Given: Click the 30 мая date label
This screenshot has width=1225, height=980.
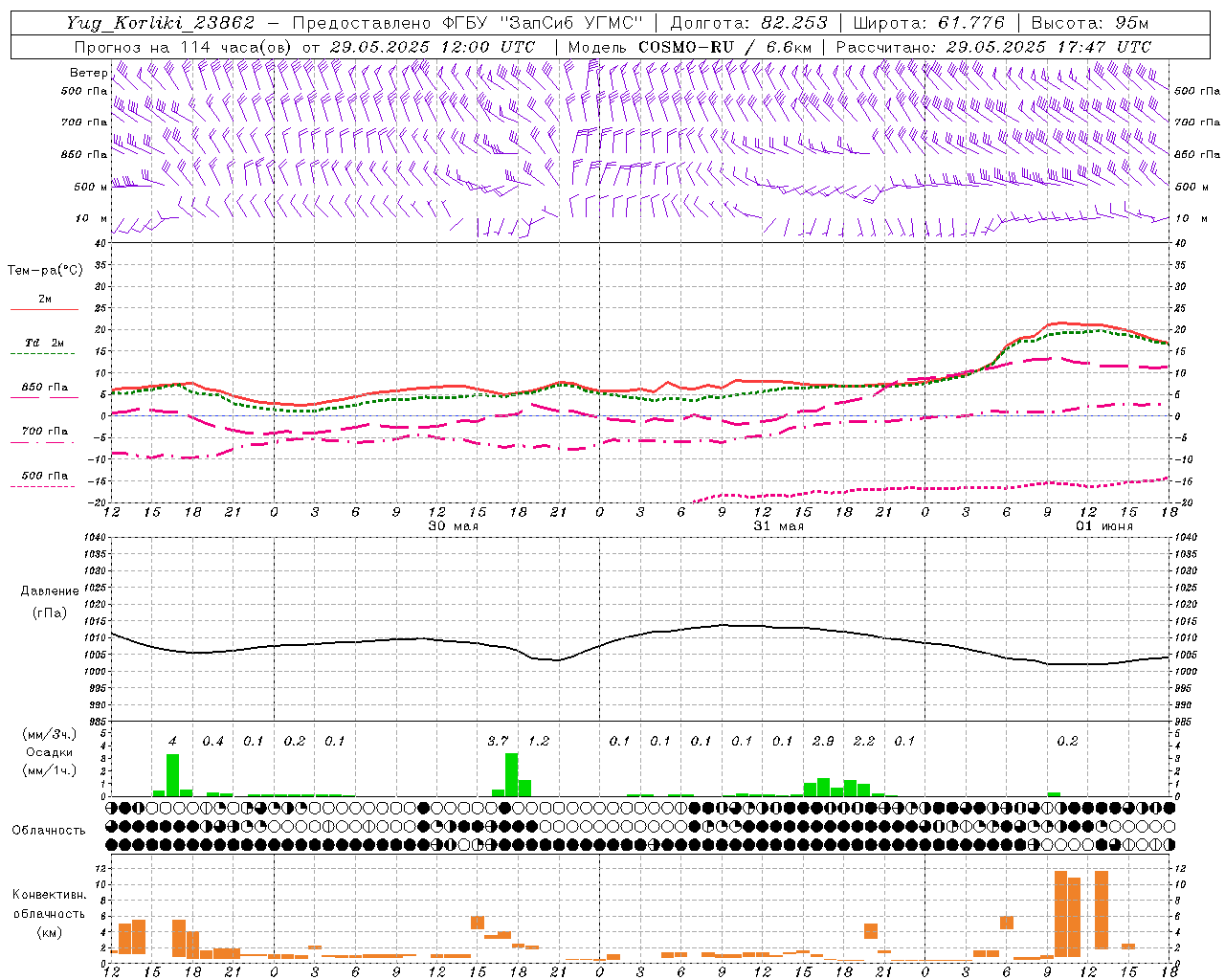Looking at the screenshot, I should 454,526.
